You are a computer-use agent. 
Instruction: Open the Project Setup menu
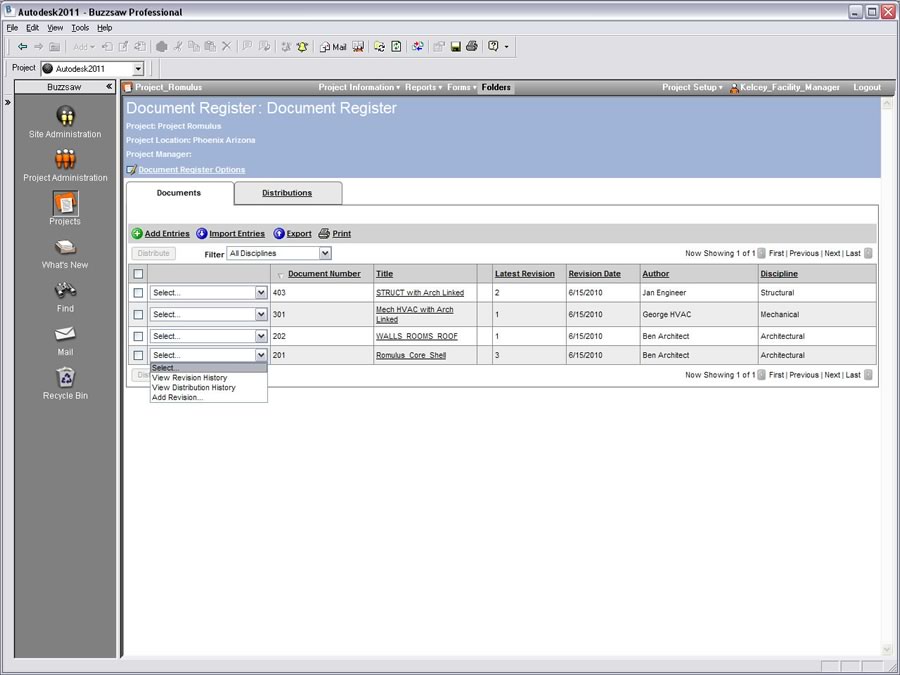point(692,87)
